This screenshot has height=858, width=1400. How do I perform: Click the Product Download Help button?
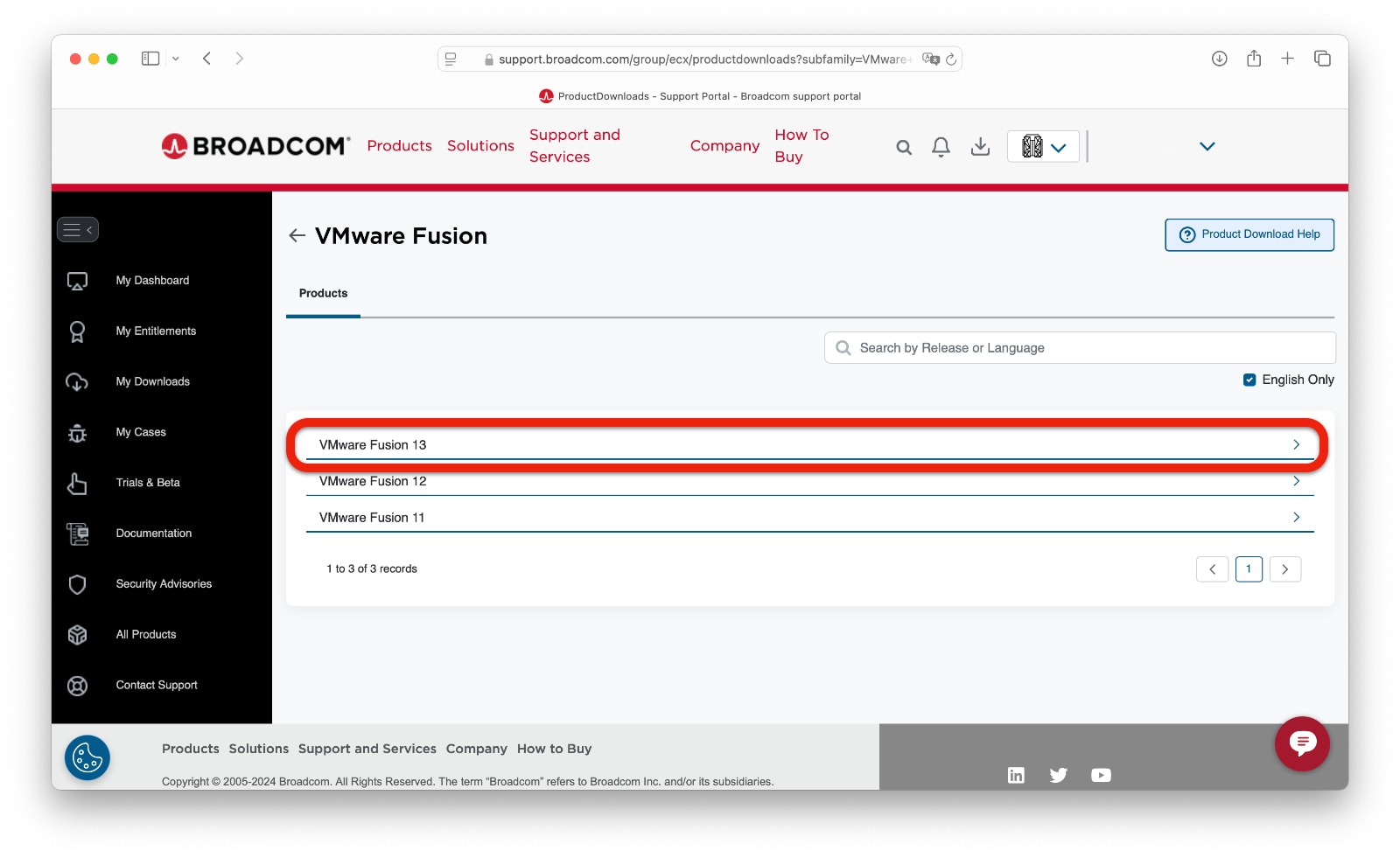(1249, 234)
